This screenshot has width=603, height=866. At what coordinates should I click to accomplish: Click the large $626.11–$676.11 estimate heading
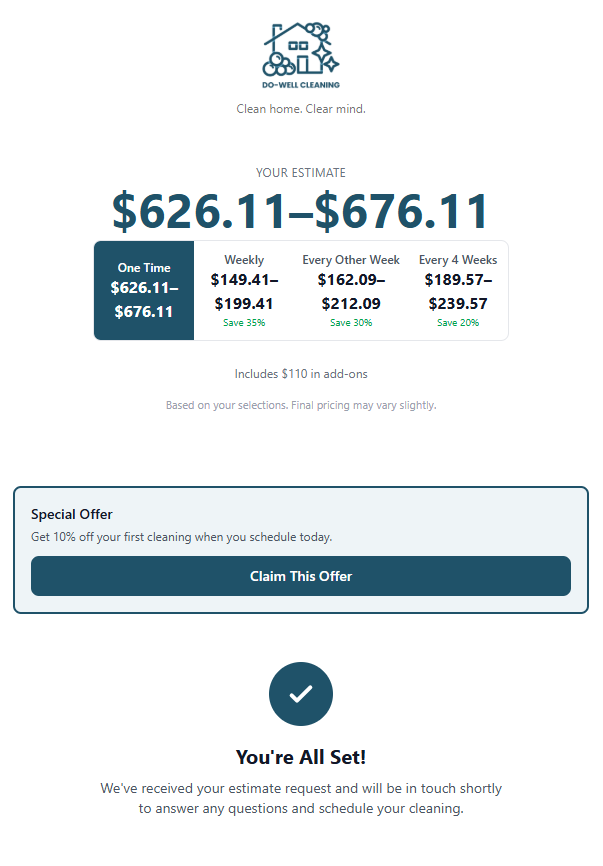tap(301, 210)
